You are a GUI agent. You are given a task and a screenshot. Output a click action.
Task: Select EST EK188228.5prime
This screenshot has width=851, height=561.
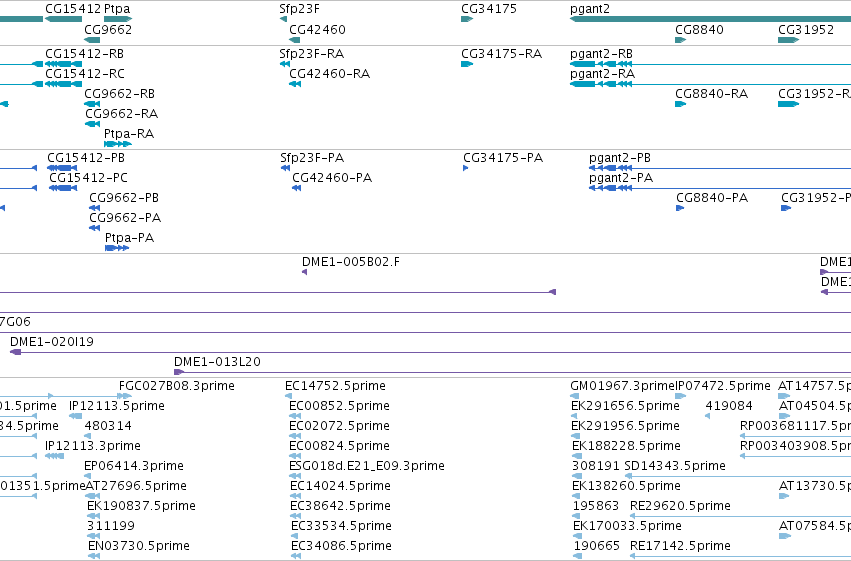click(576, 456)
